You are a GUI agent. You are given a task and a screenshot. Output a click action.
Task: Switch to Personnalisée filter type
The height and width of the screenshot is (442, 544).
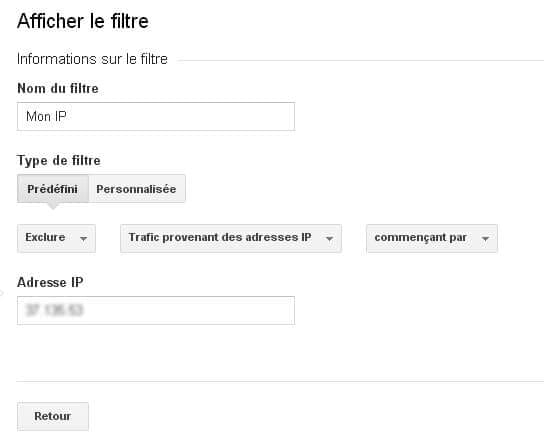(137, 189)
